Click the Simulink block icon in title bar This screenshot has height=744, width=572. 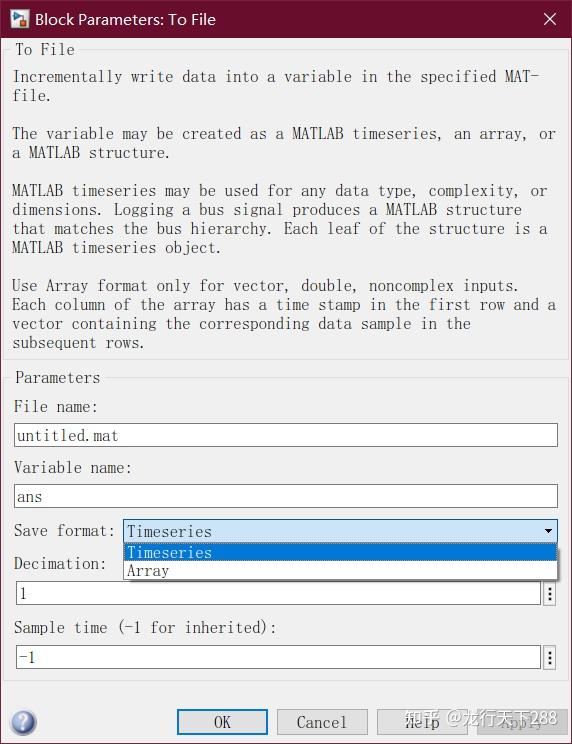20,19
